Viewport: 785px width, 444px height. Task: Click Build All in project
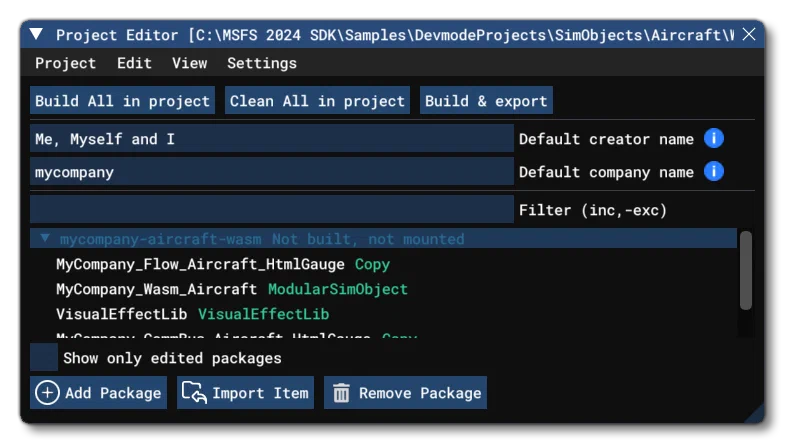tap(122, 101)
